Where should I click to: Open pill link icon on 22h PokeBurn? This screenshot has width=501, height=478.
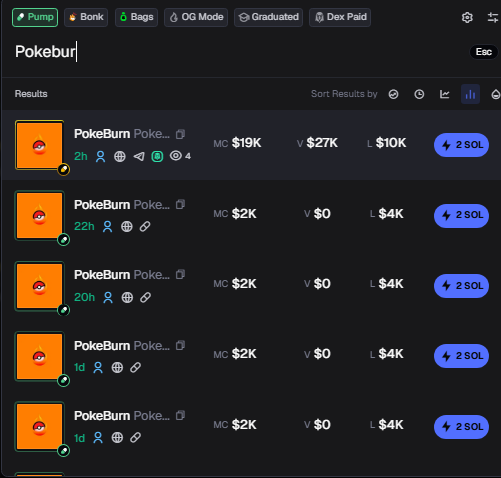[145, 227]
